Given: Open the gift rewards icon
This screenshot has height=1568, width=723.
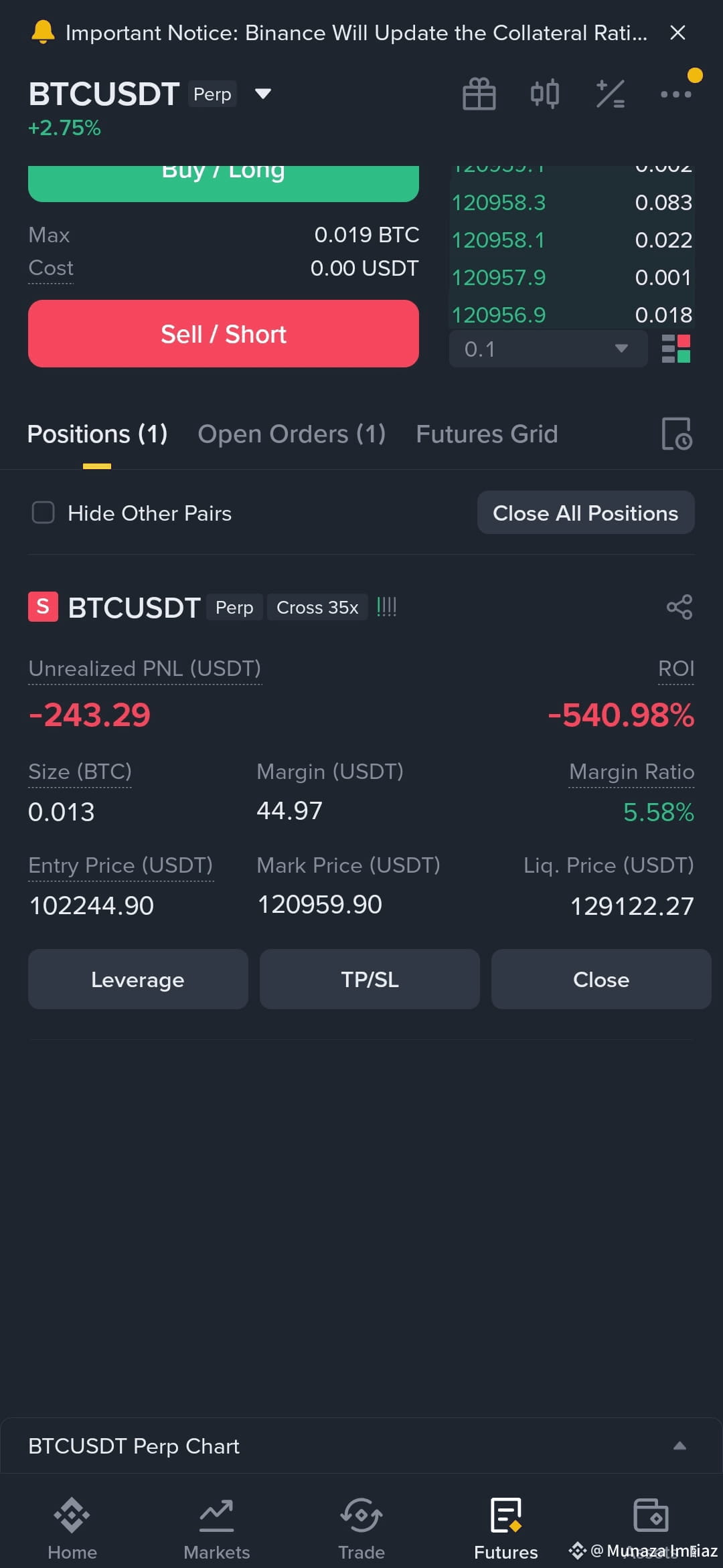Looking at the screenshot, I should pyautogui.click(x=479, y=94).
